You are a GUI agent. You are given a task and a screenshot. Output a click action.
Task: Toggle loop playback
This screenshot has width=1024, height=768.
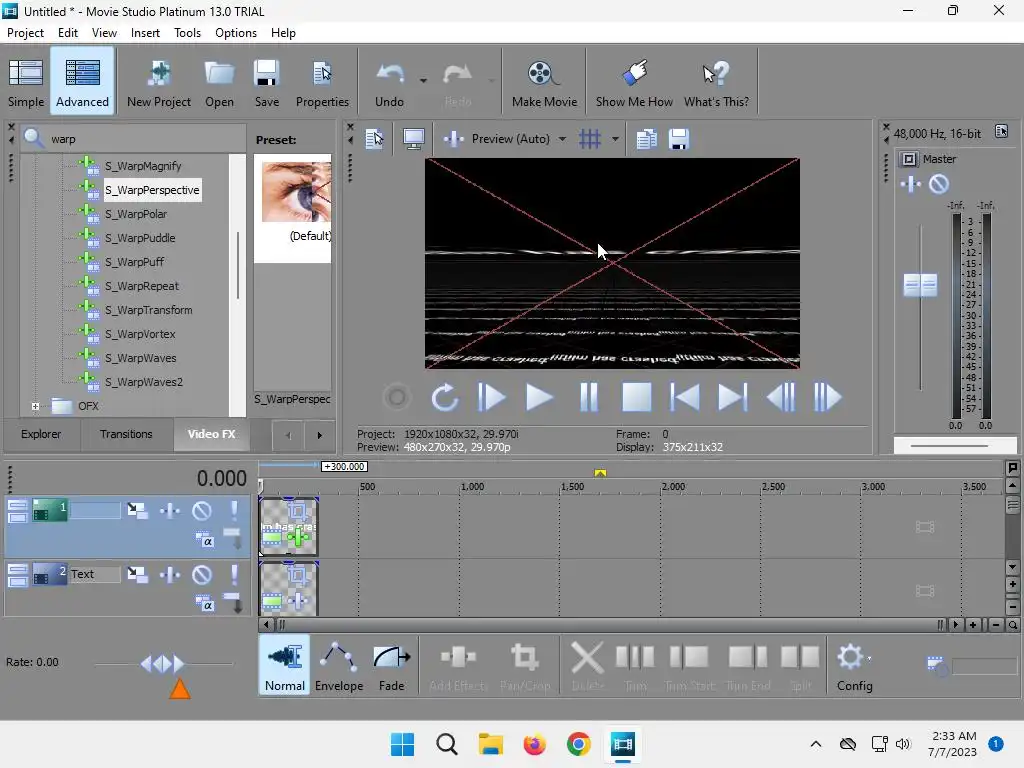point(444,397)
